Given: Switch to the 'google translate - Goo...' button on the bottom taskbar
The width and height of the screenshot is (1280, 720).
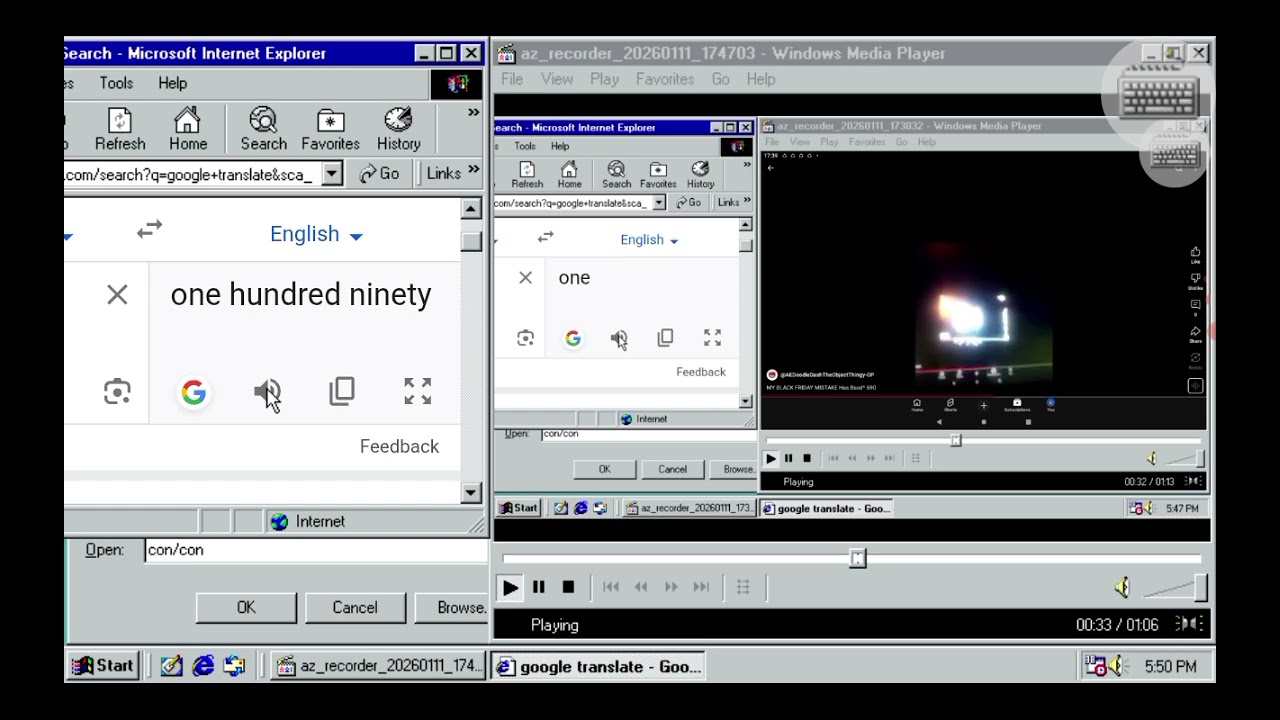Looking at the screenshot, I should click(x=598, y=666).
